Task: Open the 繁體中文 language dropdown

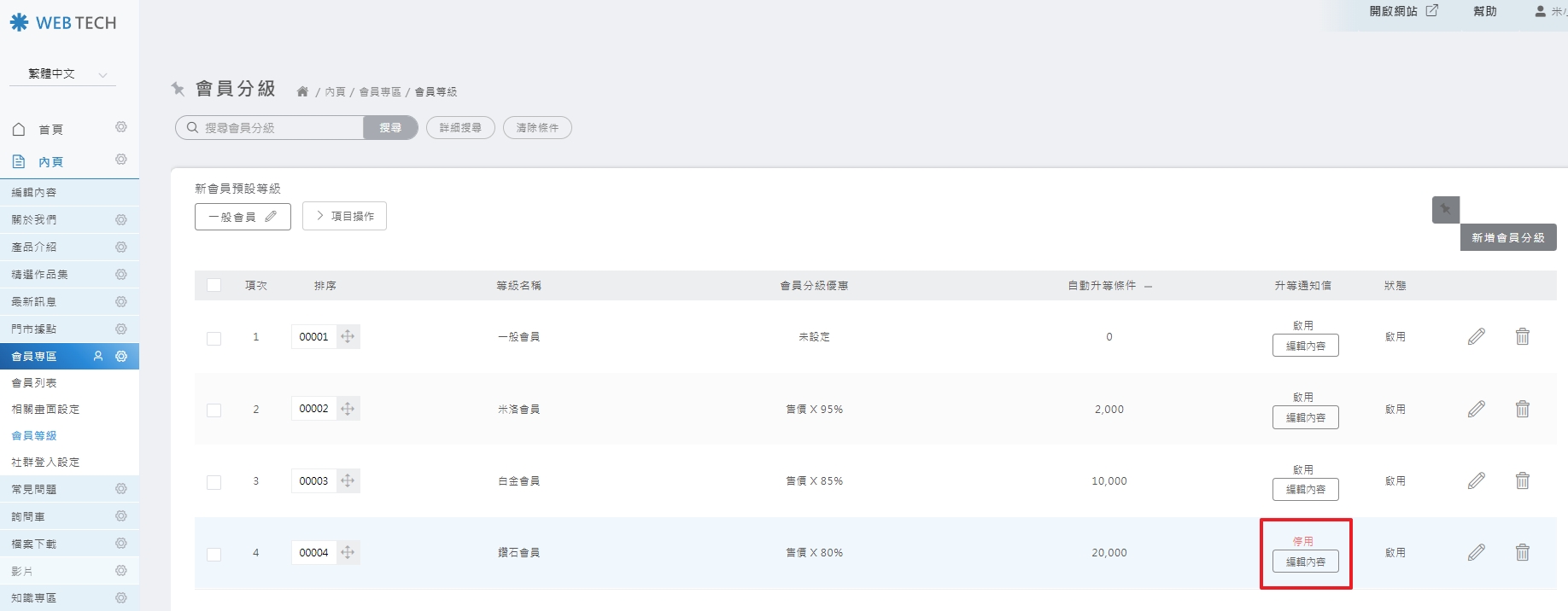Action: click(62, 74)
